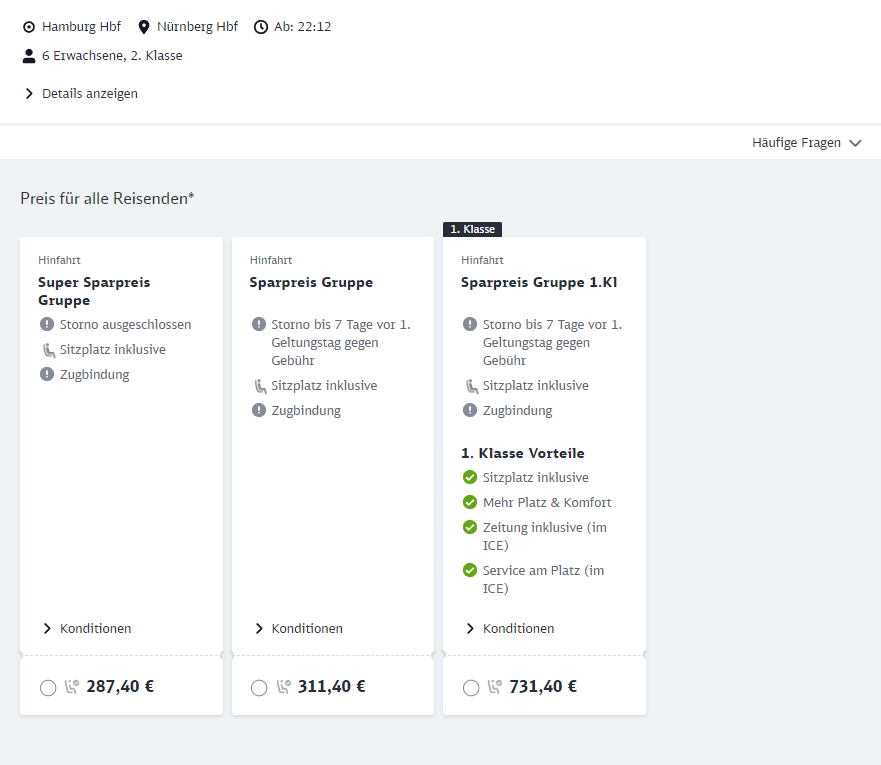Viewport: 881px width, 765px height.
Task: Click the Zugbindung info icon in Sparpreis Gruppe card
Action: [x=258, y=410]
